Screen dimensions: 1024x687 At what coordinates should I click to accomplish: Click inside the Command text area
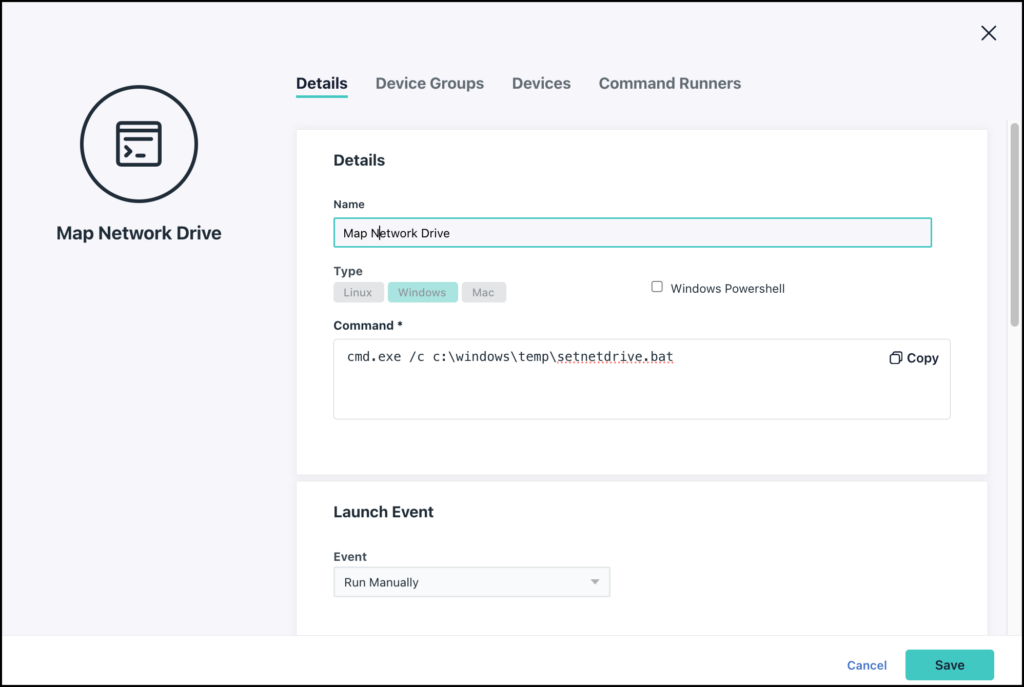tap(641, 379)
